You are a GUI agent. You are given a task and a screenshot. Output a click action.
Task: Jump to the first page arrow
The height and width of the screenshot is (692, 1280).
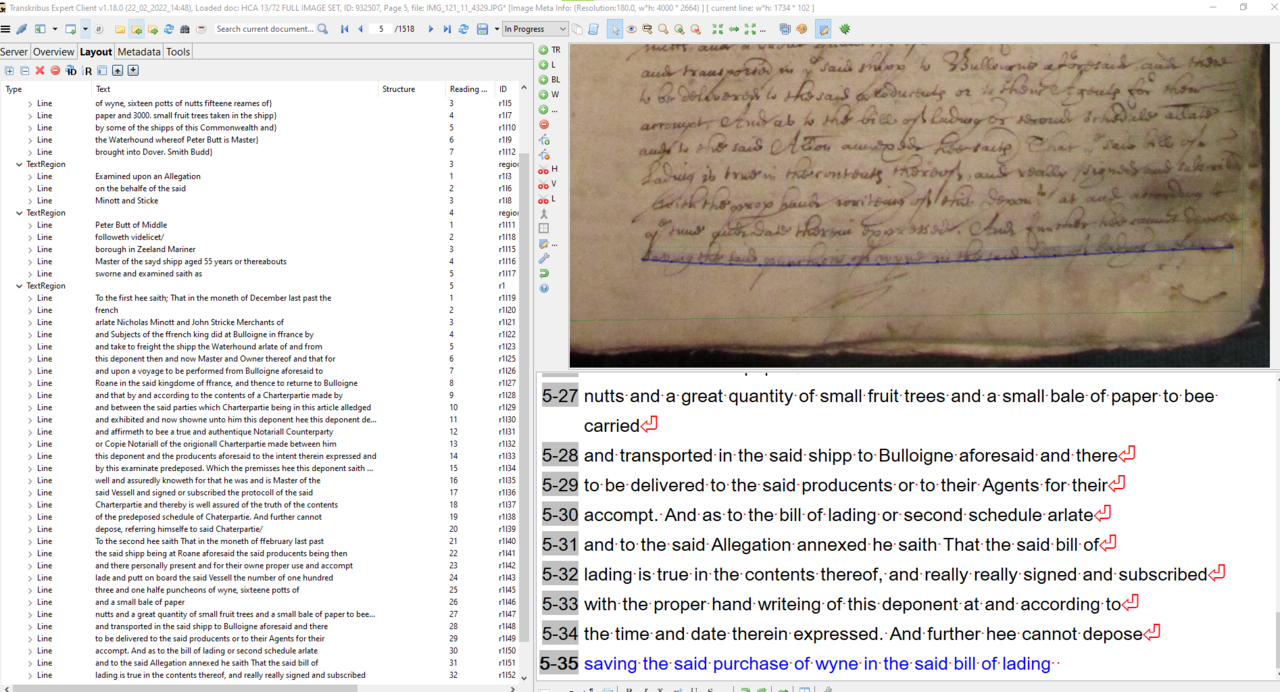[345, 29]
